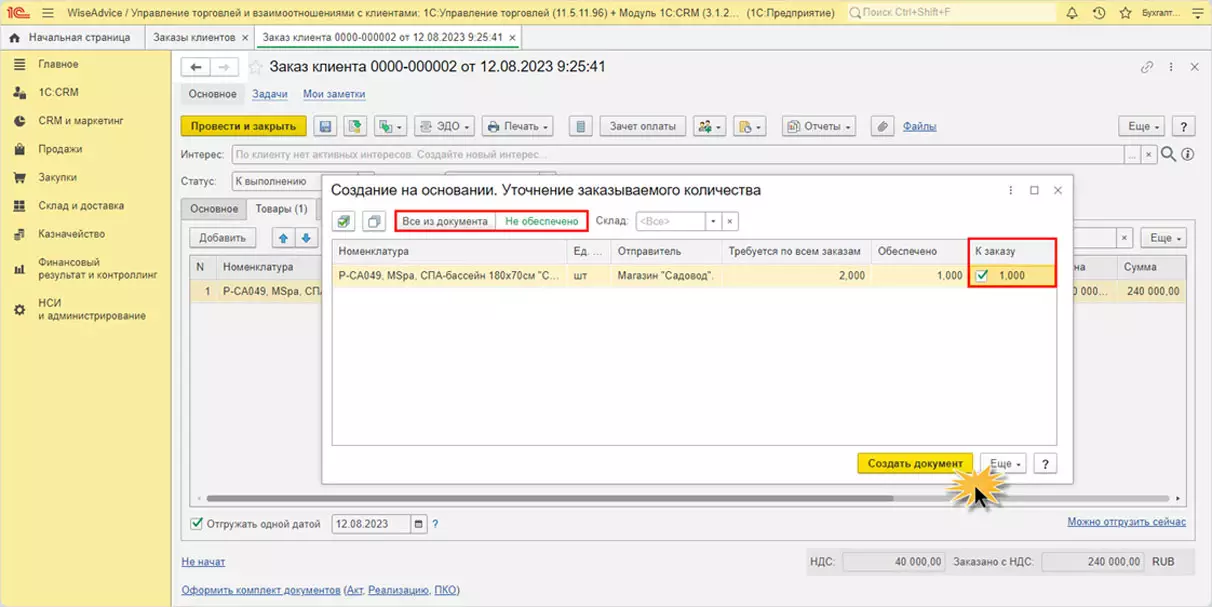Click the uncheck all rows icon in dialog
1212x607 pixels.
[x=373, y=221]
